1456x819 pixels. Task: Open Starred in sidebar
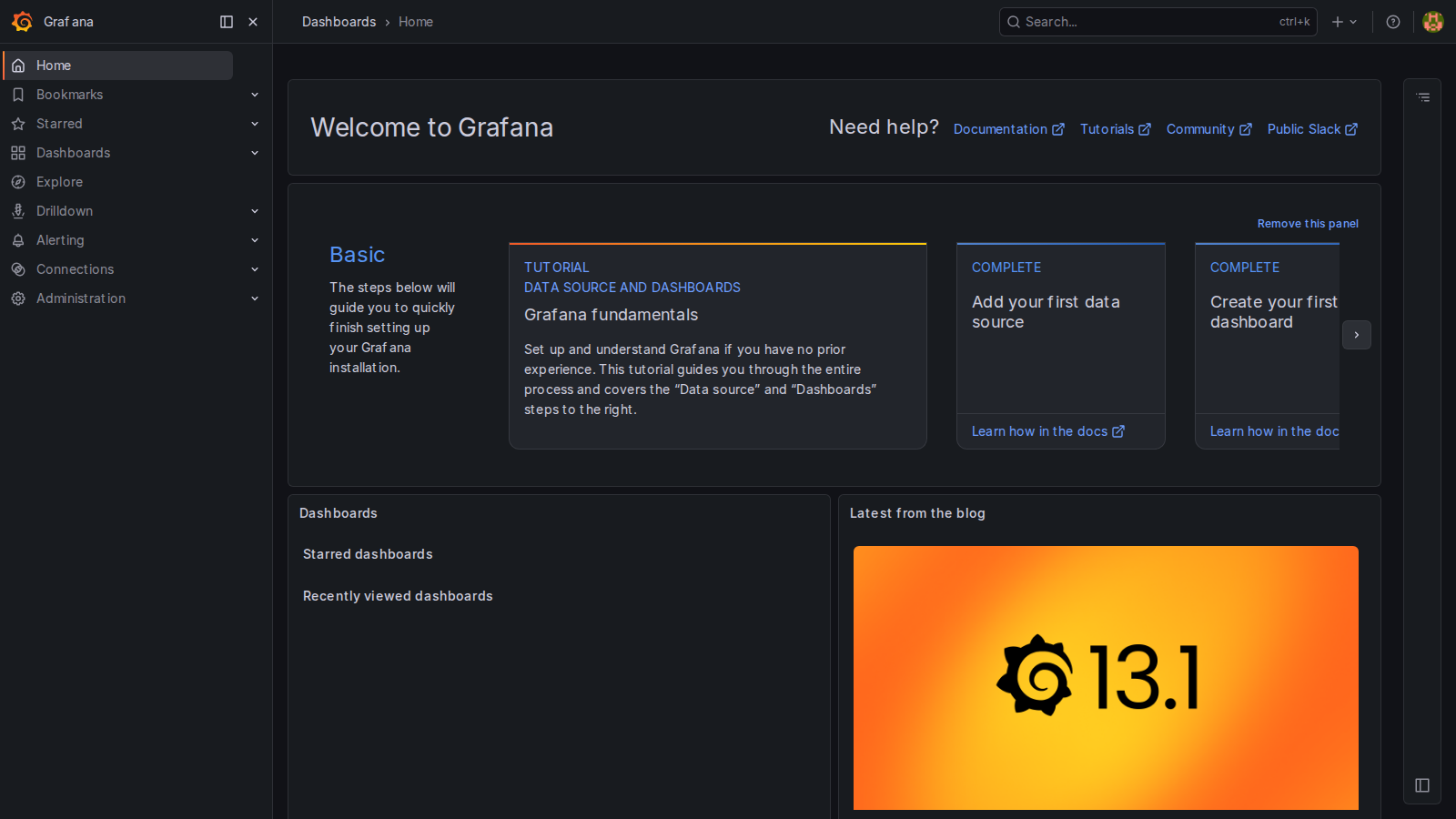(x=59, y=124)
